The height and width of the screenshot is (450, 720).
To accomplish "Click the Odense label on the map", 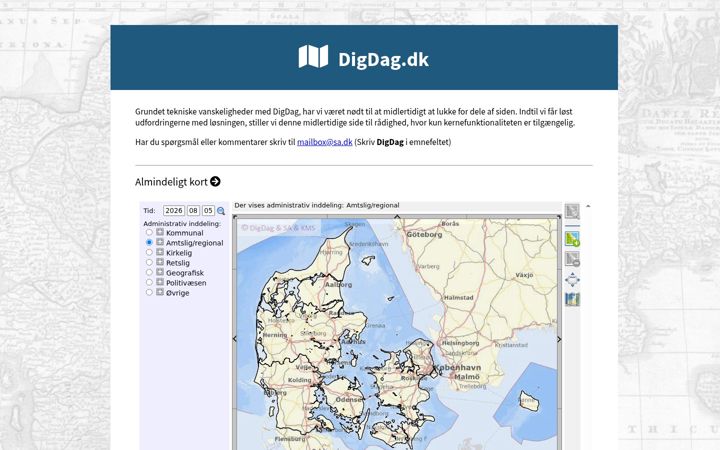I will [349, 400].
